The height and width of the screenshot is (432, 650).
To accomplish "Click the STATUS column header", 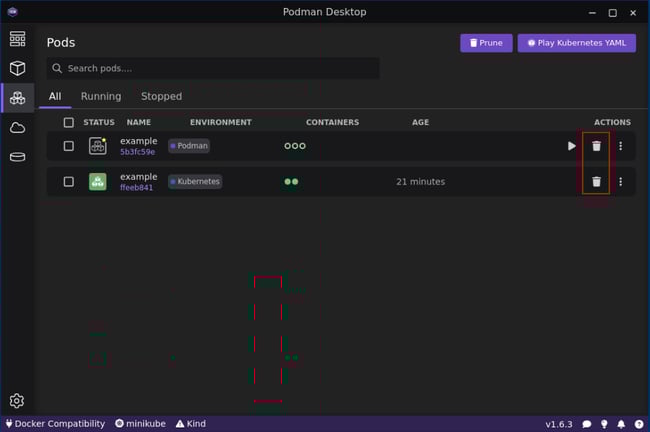I will pos(99,122).
